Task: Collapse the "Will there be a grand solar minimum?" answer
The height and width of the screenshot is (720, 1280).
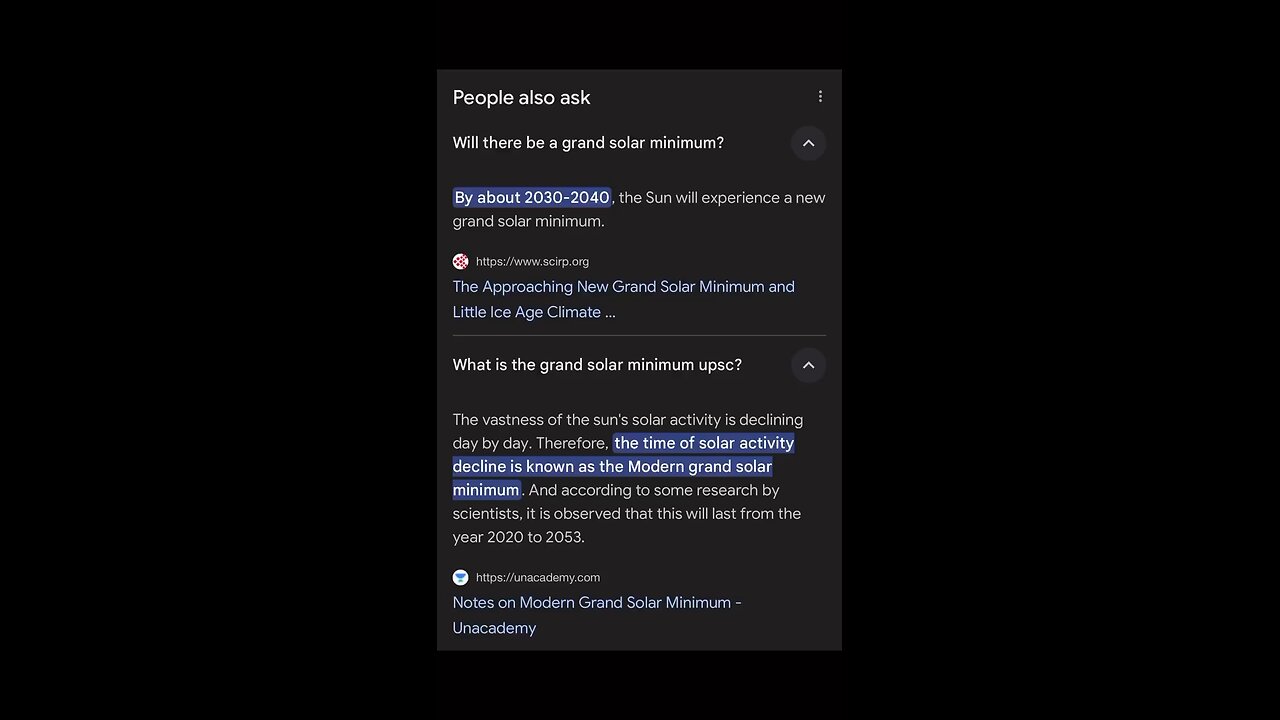Action: pos(808,143)
